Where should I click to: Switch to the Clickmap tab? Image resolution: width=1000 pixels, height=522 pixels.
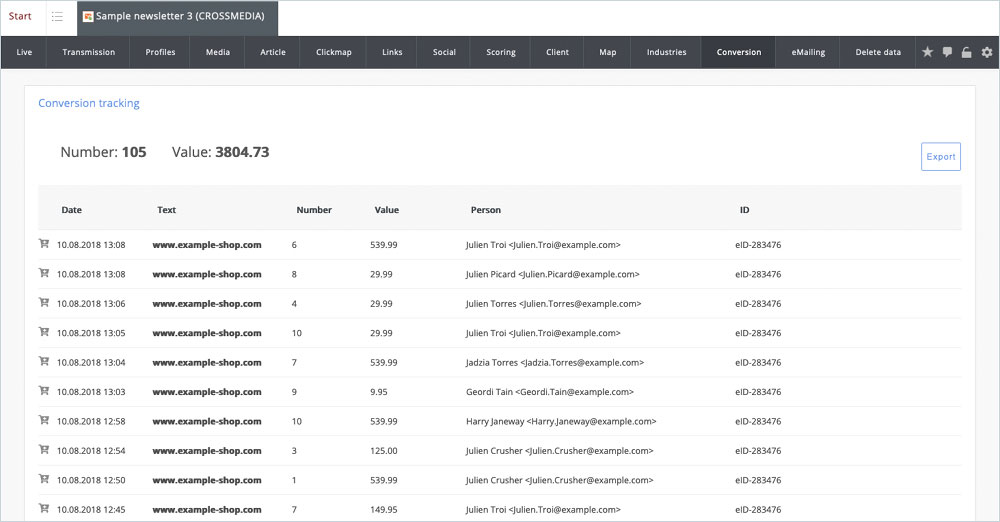pos(333,52)
